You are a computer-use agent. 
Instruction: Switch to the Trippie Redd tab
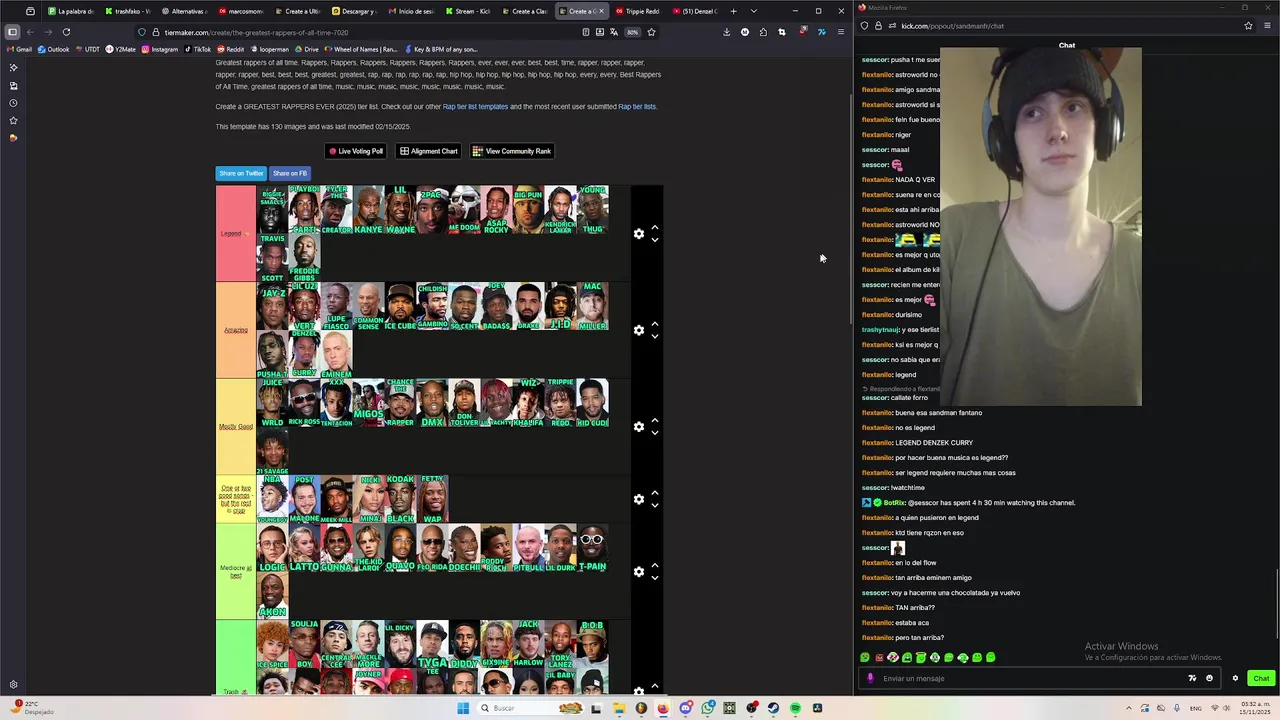tap(637, 11)
